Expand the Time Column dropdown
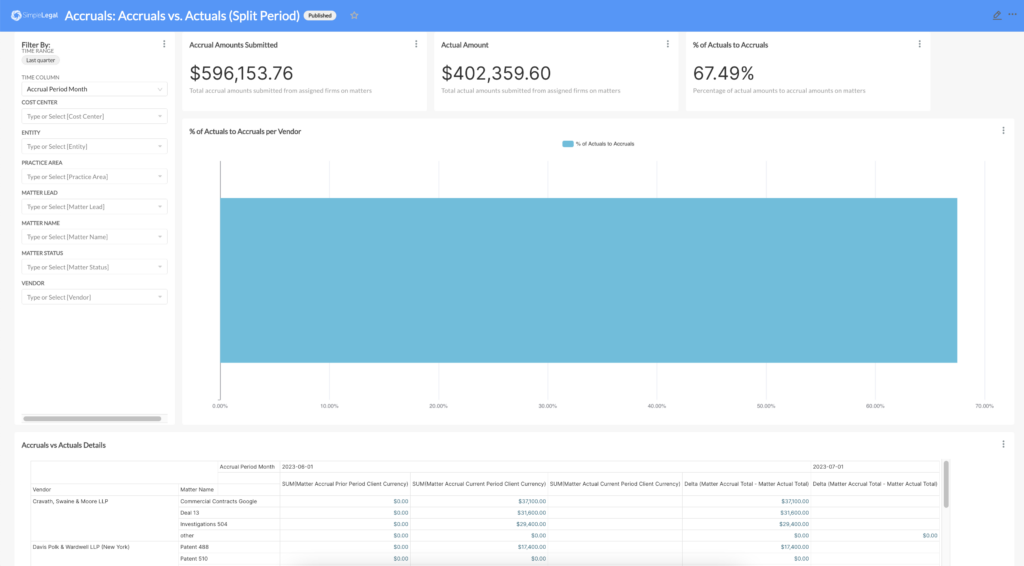This screenshot has height=566, width=1024. (x=94, y=89)
